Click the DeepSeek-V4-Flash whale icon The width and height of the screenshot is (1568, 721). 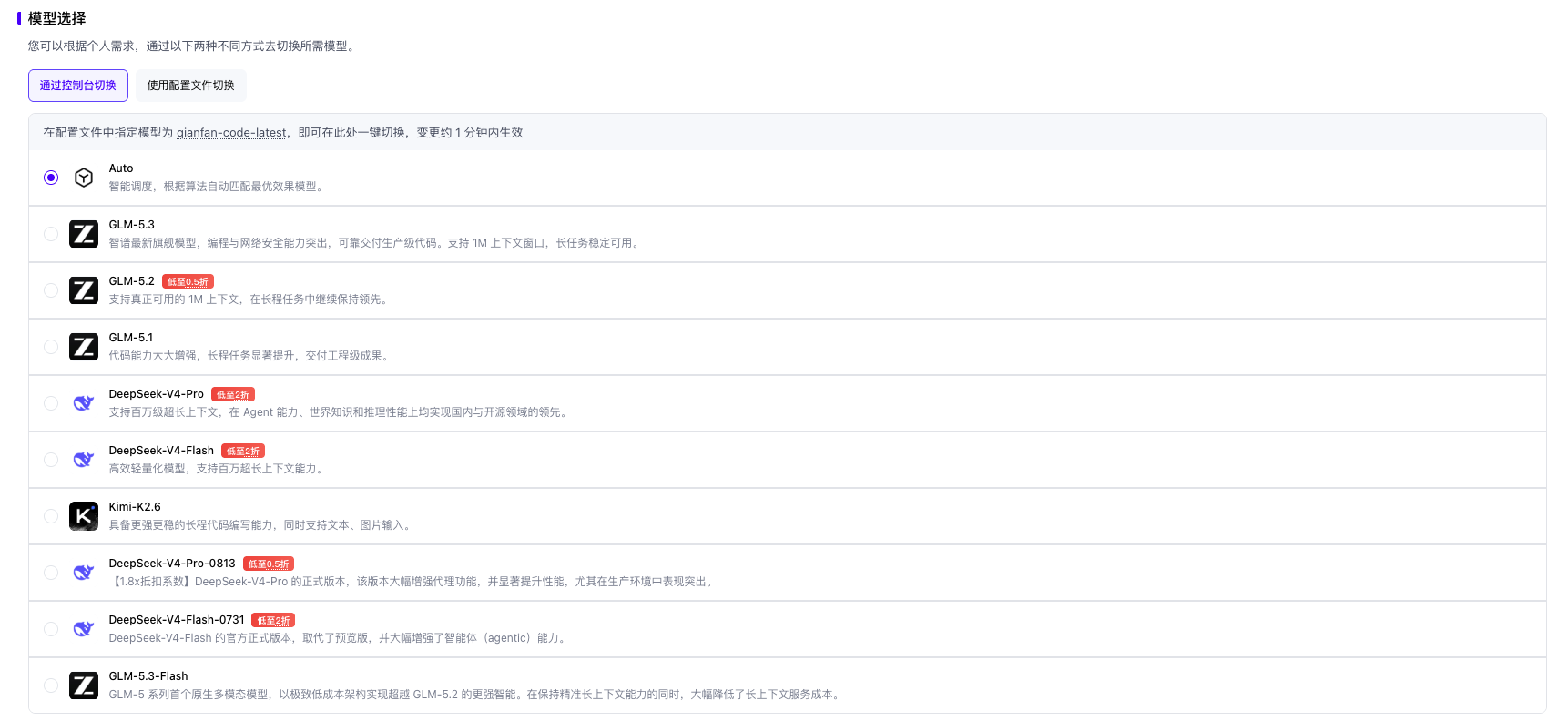(x=84, y=460)
